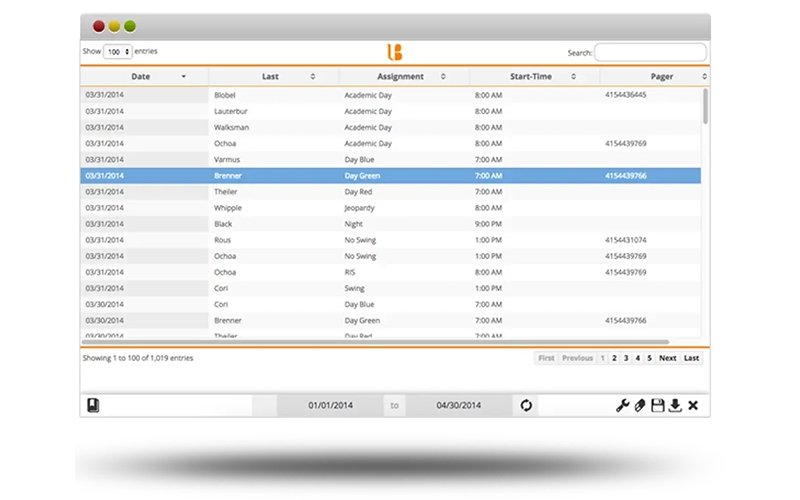Click the download arrow icon

click(x=675, y=405)
